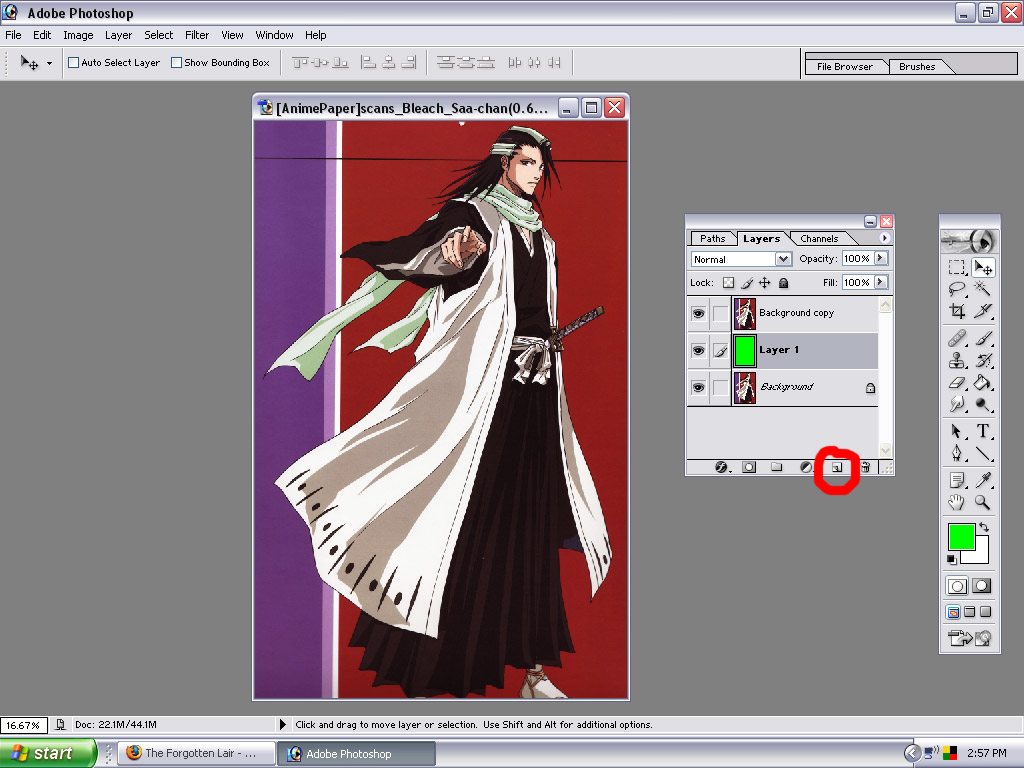
Task: Jump to ImageReady button in toolbox
Action: (970, 637)
